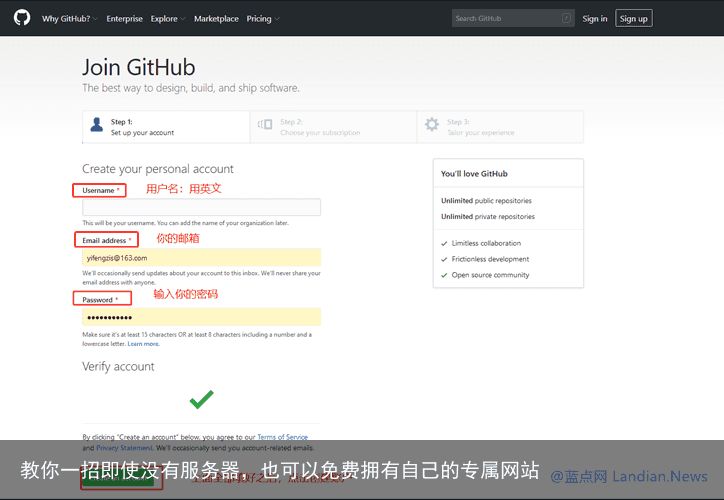
Task: Click the Email address label text
Action: 104,241
